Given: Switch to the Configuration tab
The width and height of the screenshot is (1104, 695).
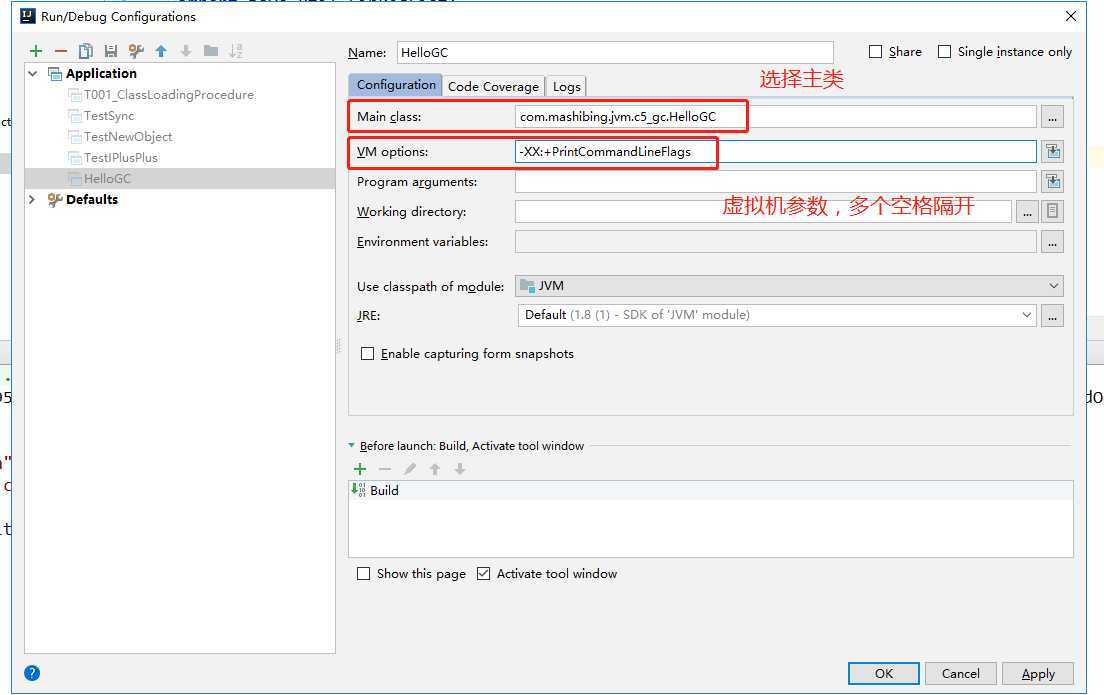Looking at the screenshot, I should coord(396,84).
